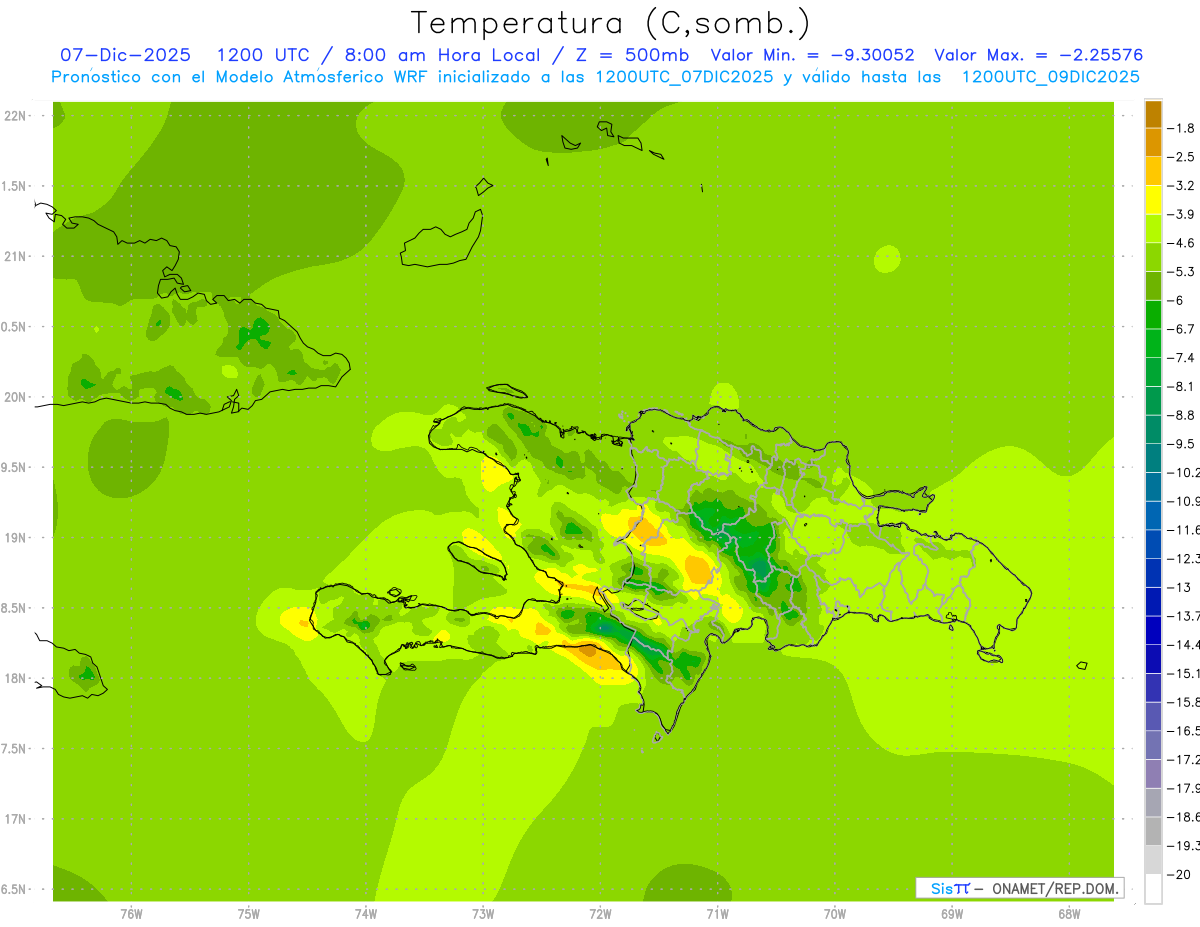Click the -5.3 legend value
This screenshot has height=927, width=1200.
click(x=1181, y=272)
